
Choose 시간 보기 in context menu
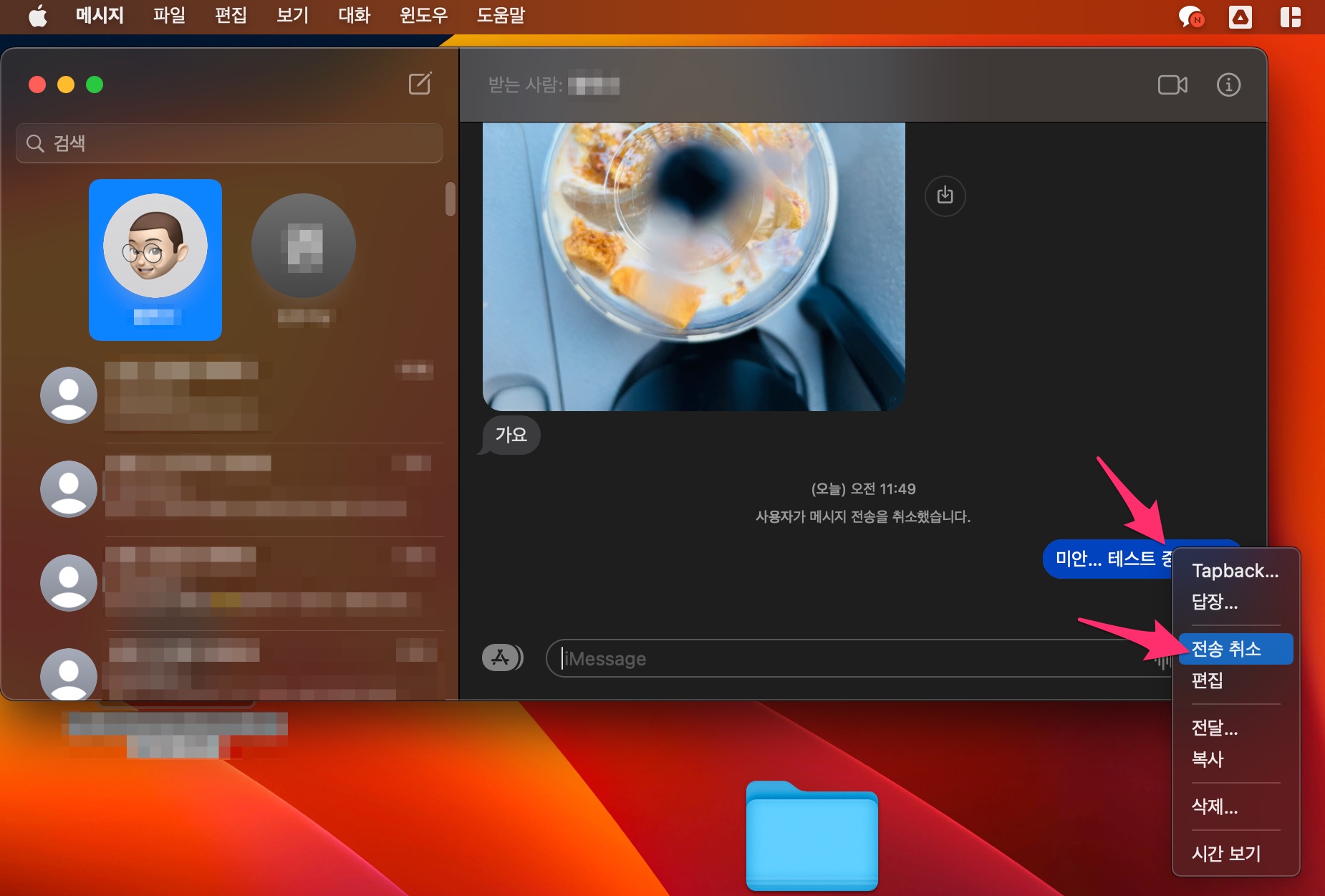[1235, 854]
